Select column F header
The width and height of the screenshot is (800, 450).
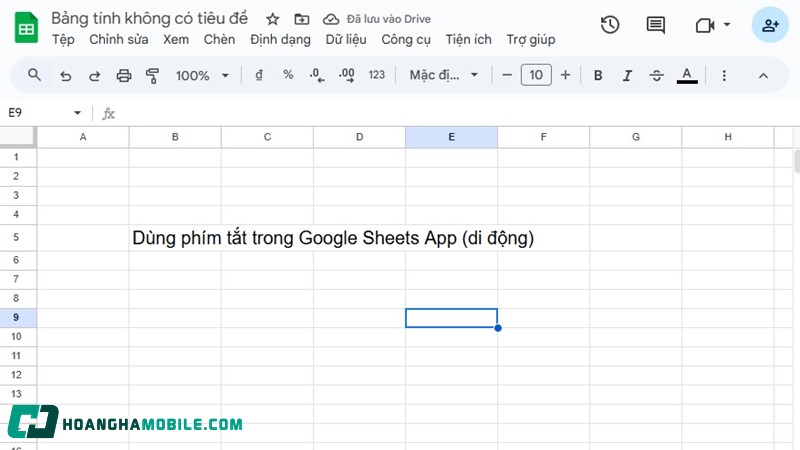[543, 137]
